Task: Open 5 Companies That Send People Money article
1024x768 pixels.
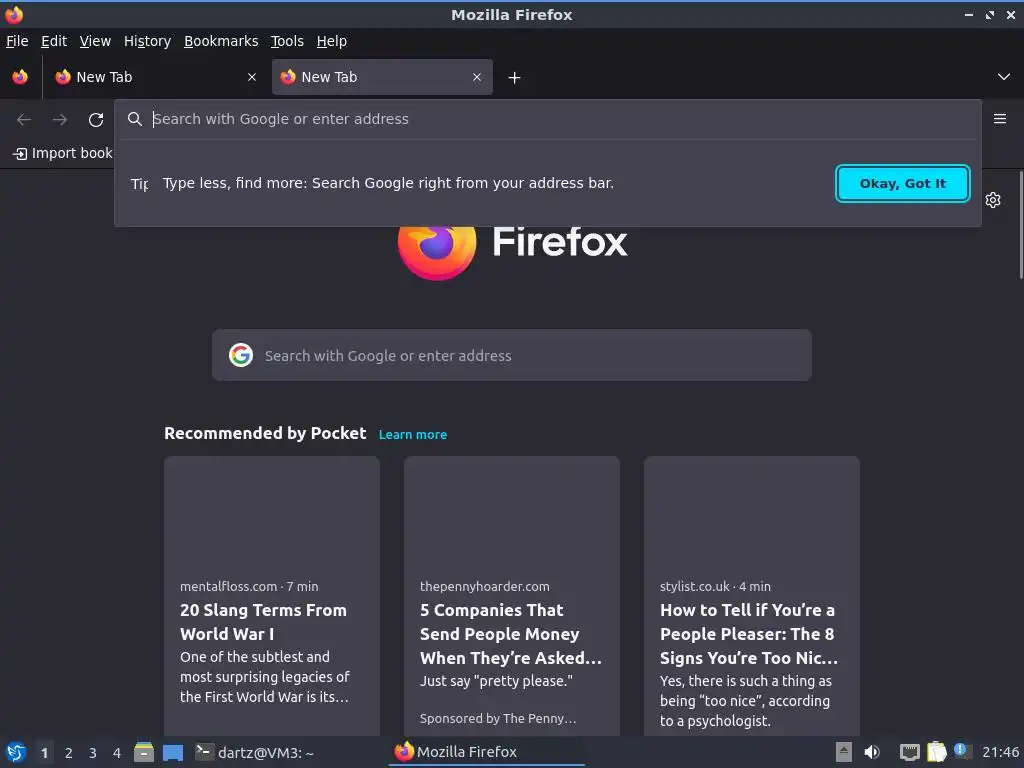Action: [x=511, y=633]
